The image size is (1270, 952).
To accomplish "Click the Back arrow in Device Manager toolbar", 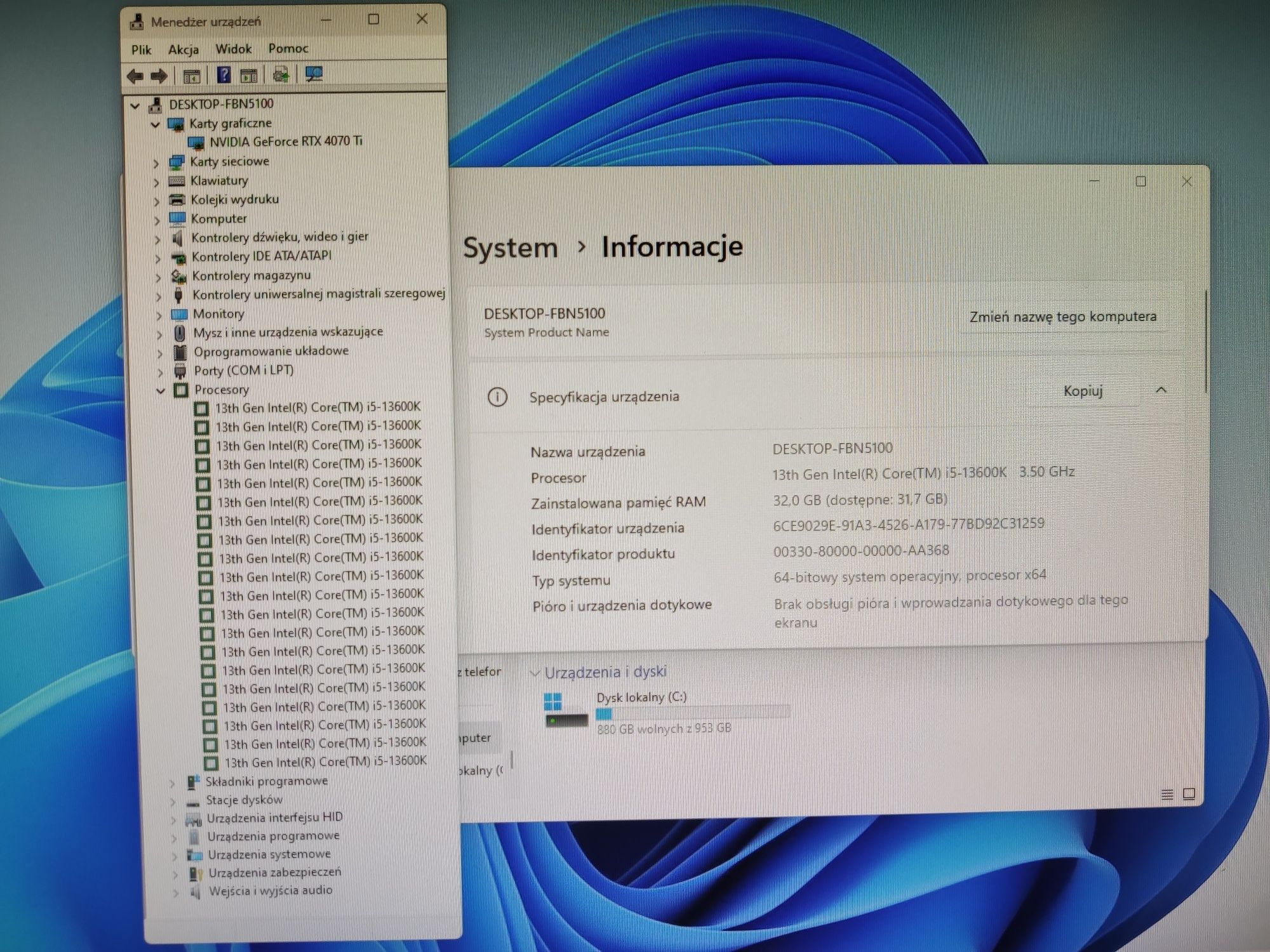I will coord(135,76).
